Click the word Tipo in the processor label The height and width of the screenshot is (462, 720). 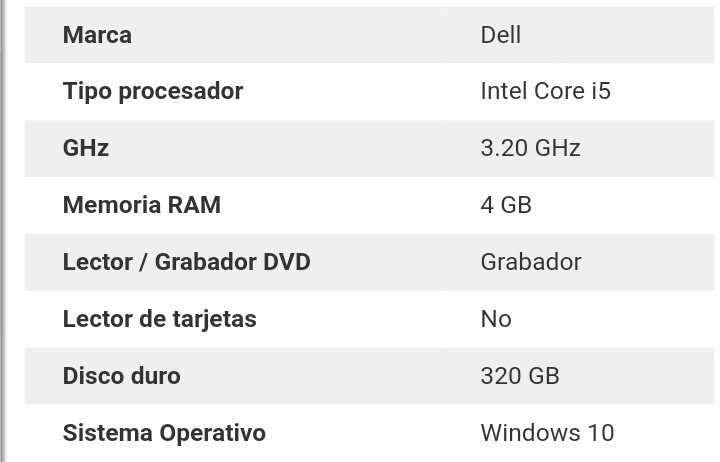[87, 91]
